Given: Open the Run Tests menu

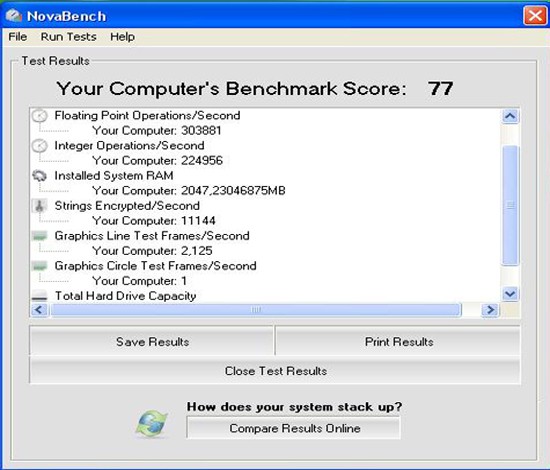Looking at the screenshot, I should 68,36.
